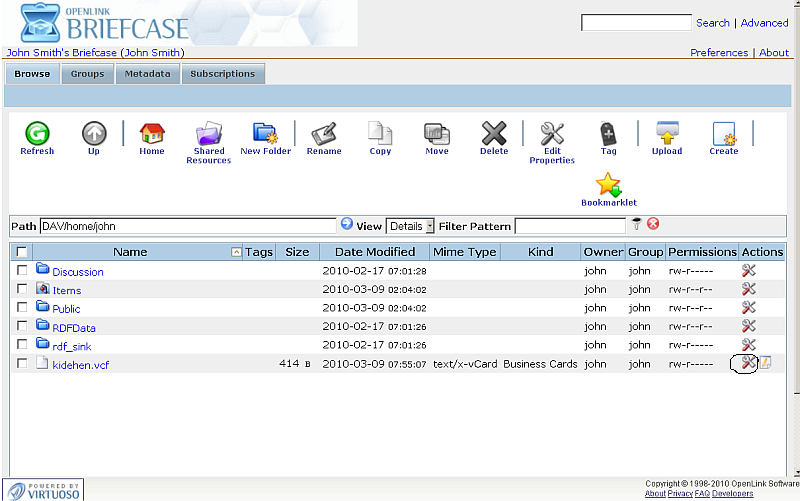Check the box next to Discussion
This screenshot has width=800, height=501.
(x=22, y=271)
